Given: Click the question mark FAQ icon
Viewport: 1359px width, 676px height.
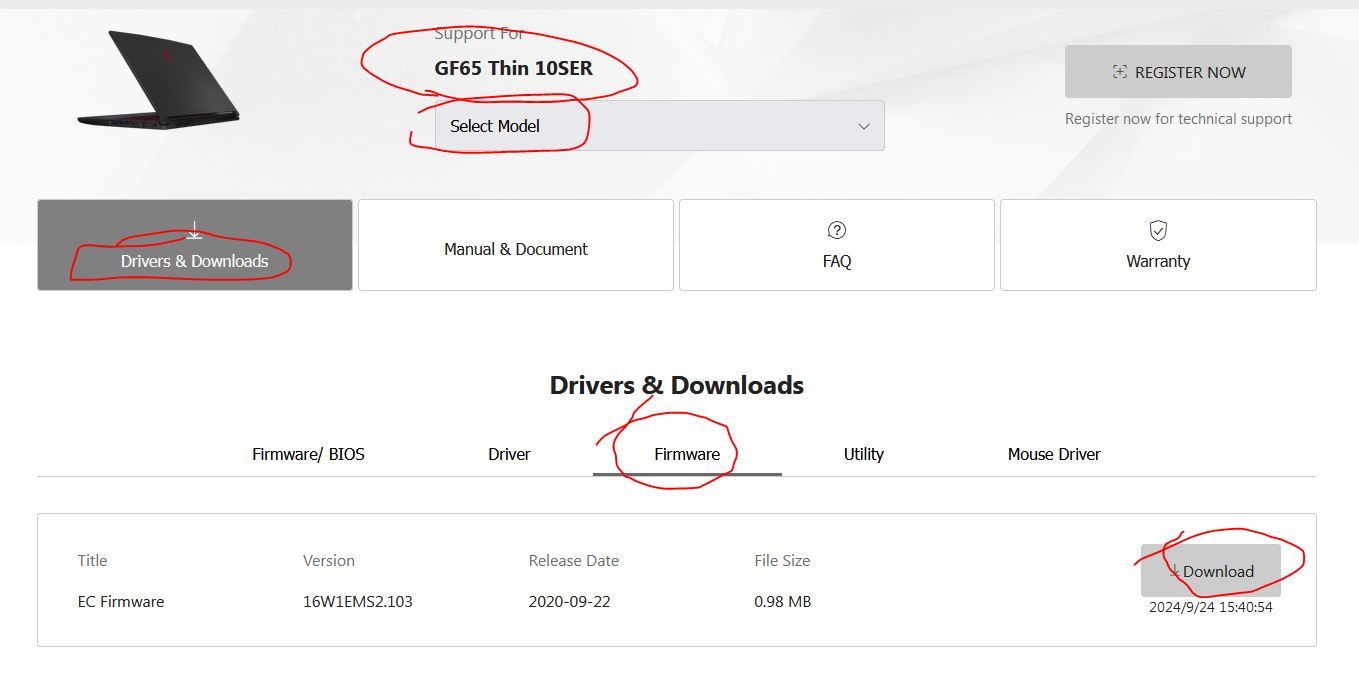Looking at the screenshot, I should [x=837, y=231].
